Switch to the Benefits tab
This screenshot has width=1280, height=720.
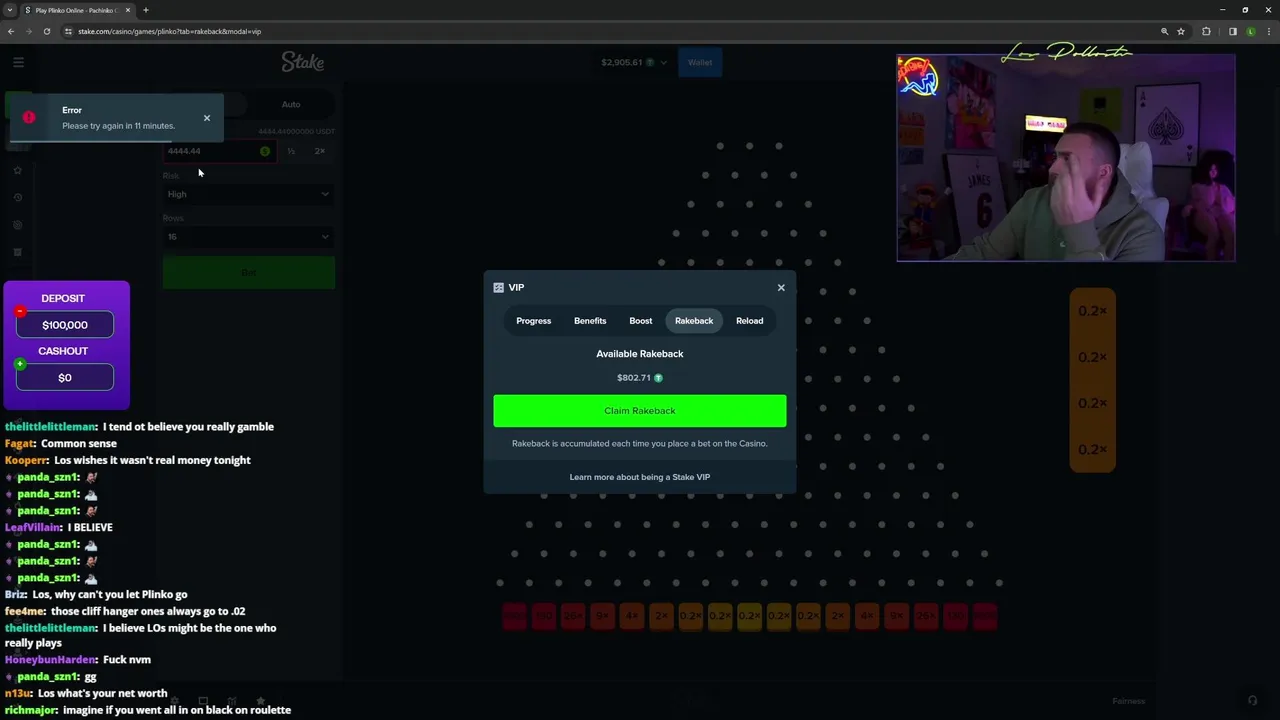[590, 321]
